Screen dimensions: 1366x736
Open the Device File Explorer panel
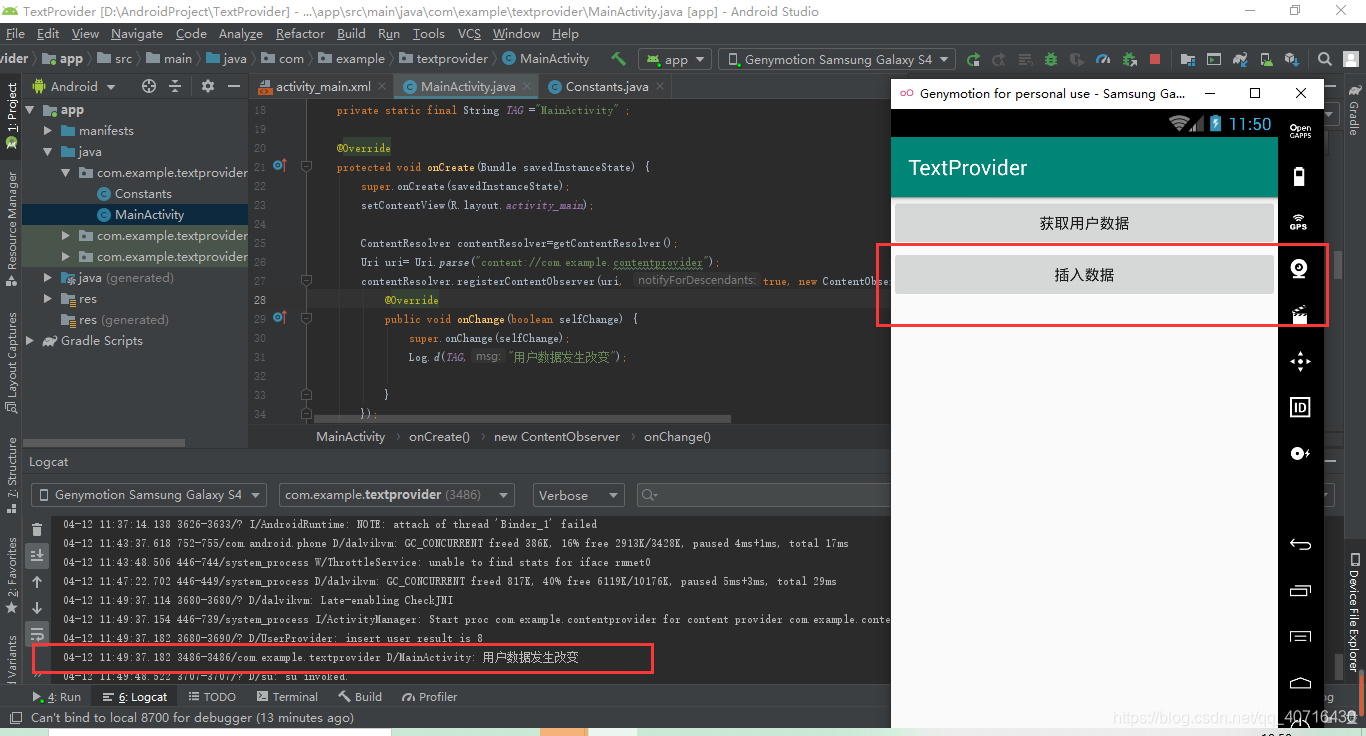tap(1353, 611)
